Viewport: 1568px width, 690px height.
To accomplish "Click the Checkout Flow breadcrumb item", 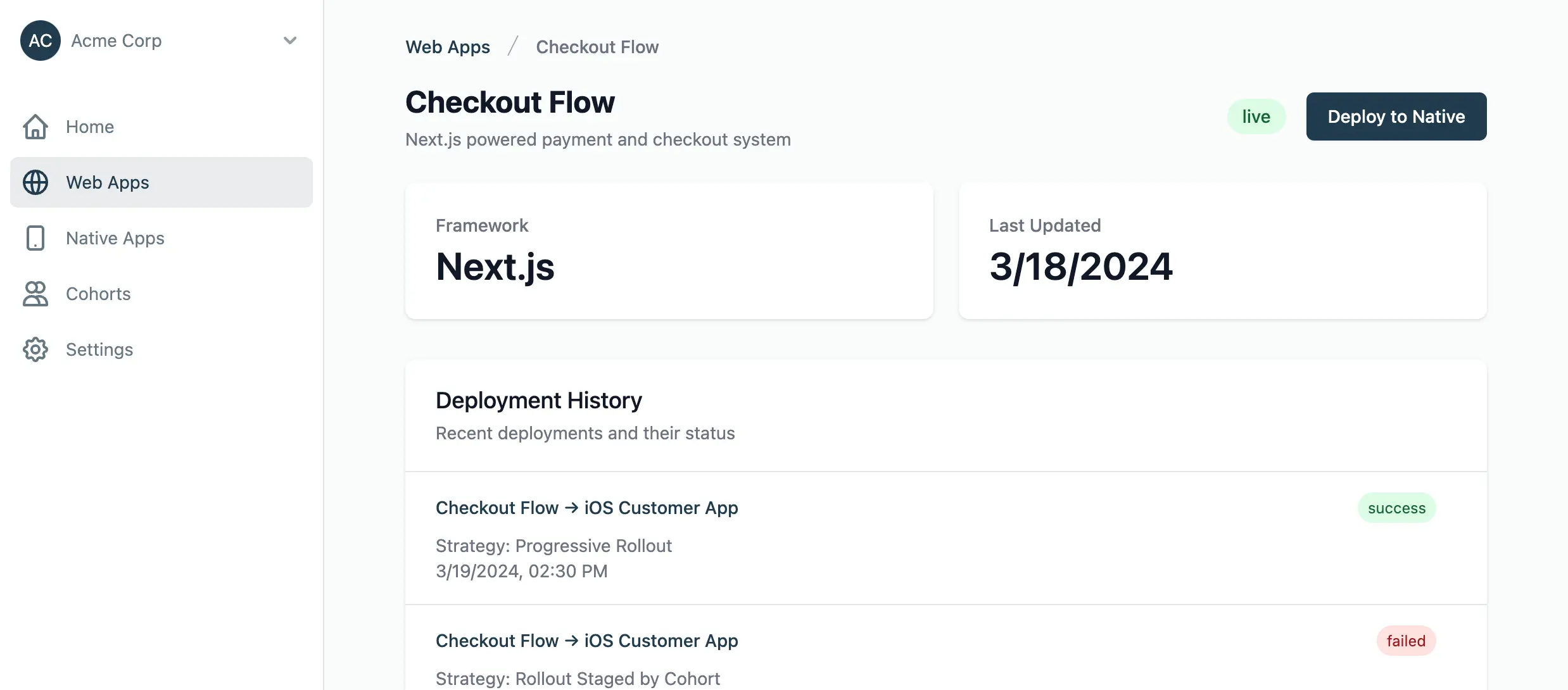I will pos(597,47).
